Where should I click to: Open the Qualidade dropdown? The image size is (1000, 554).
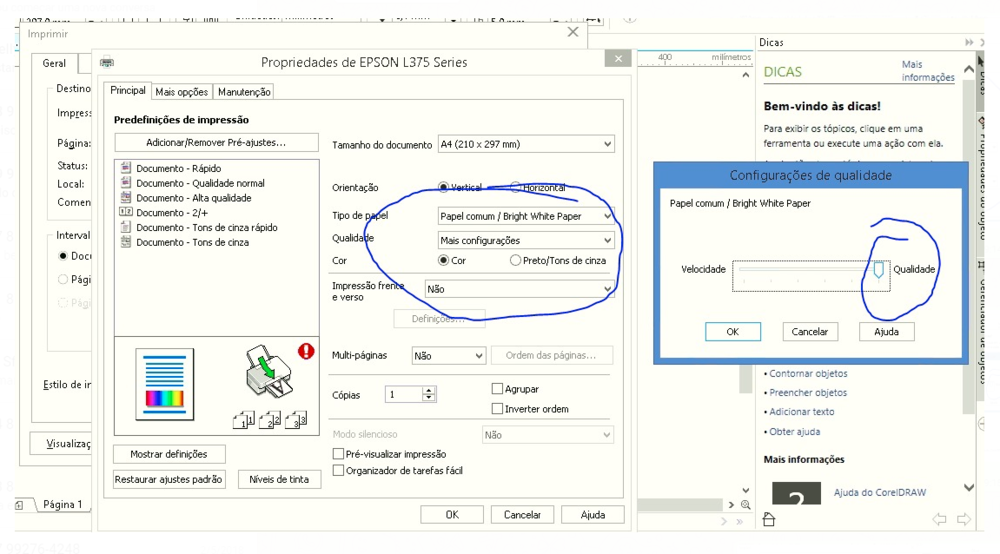[526, 240]
